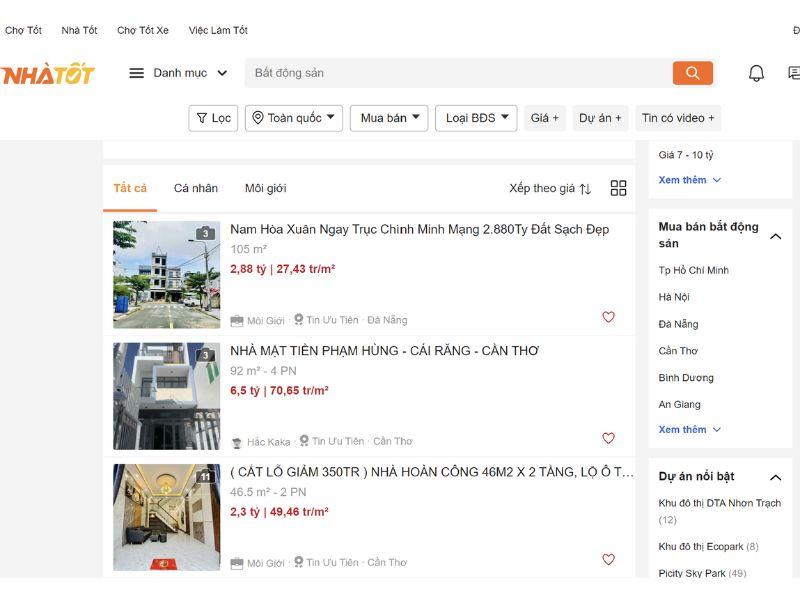Collapse the Mua bán bất động sản section
Viewport: 800px width, 600px height.
coord(776,236)
